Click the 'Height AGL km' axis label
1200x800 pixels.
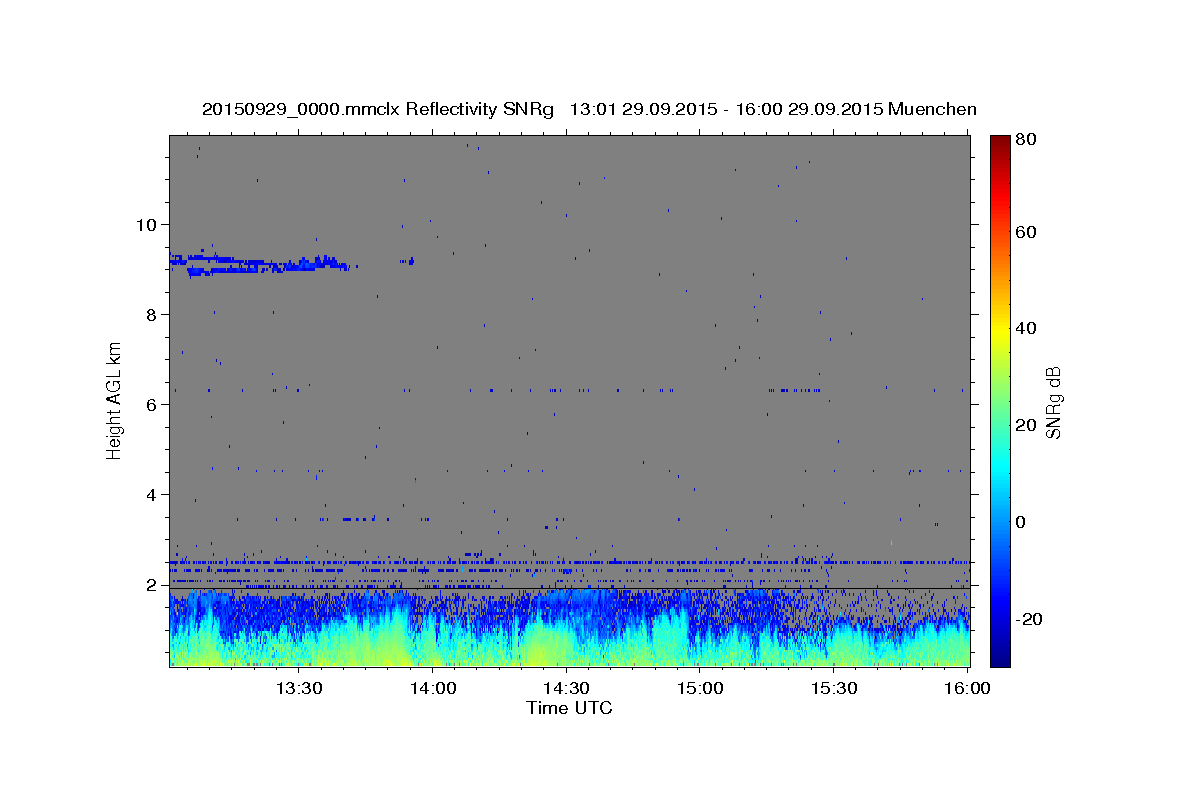(x=114, y=401)
